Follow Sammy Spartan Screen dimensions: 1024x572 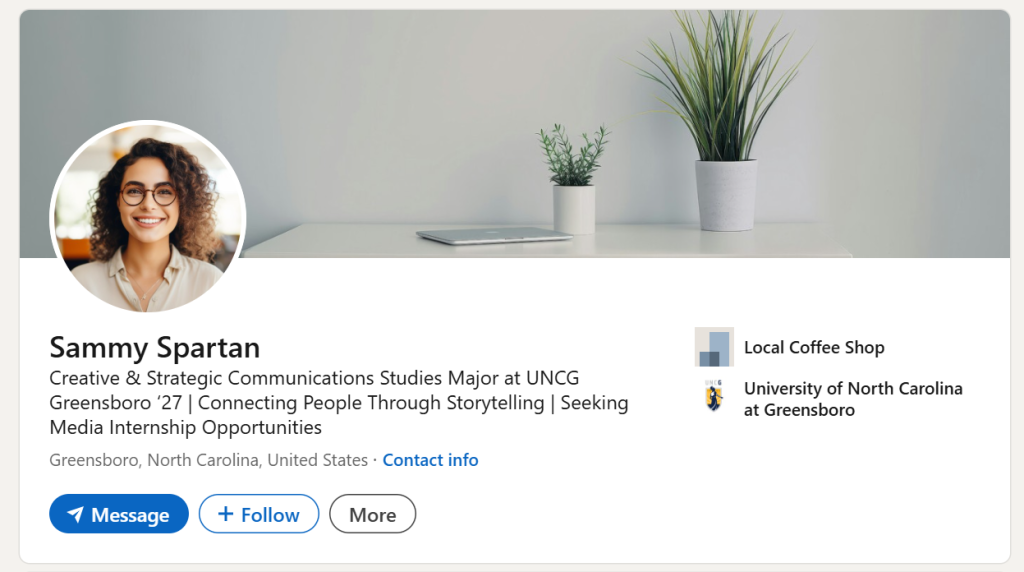(259, 514)
